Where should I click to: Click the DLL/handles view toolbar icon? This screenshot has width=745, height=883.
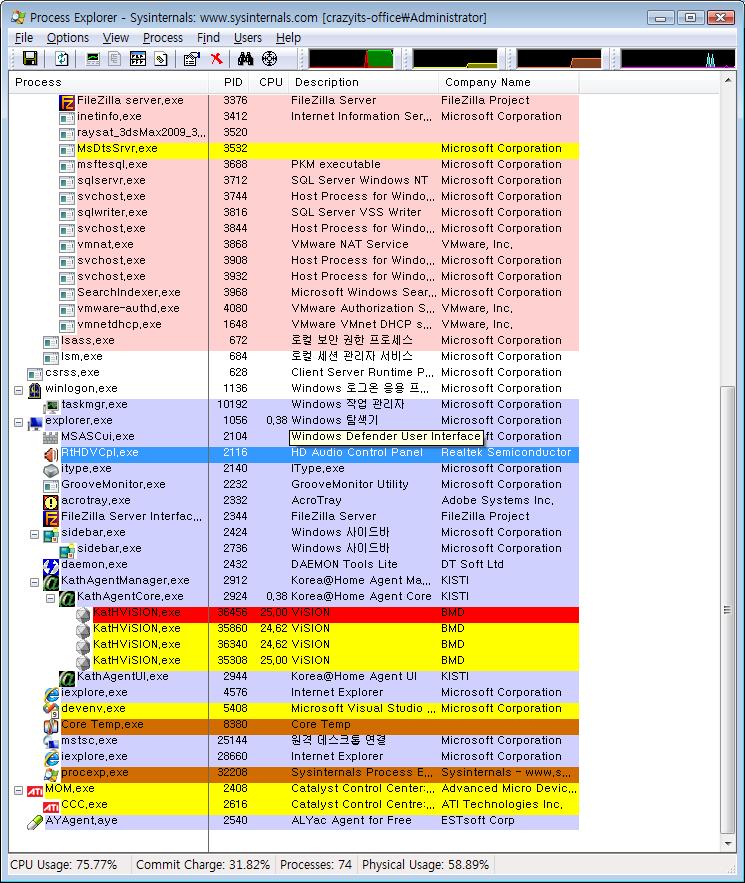click(160, 59)
